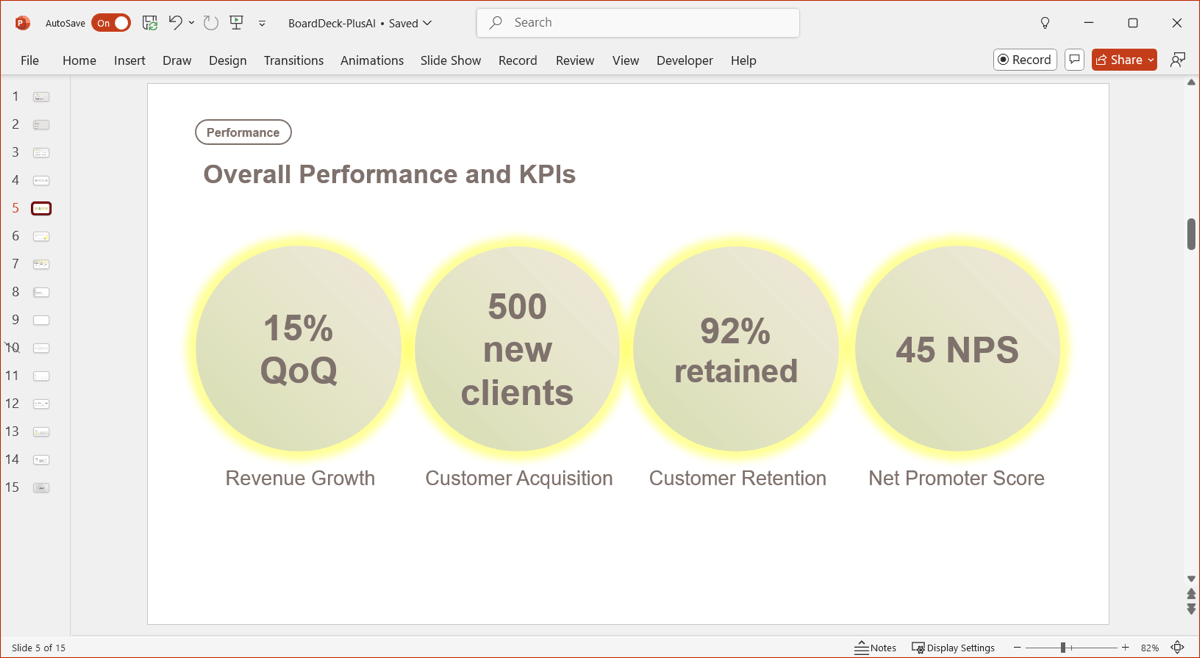1200x658 pixels.
Task: Click the Revenue Growth caption
Action: [x=300, y=478]
